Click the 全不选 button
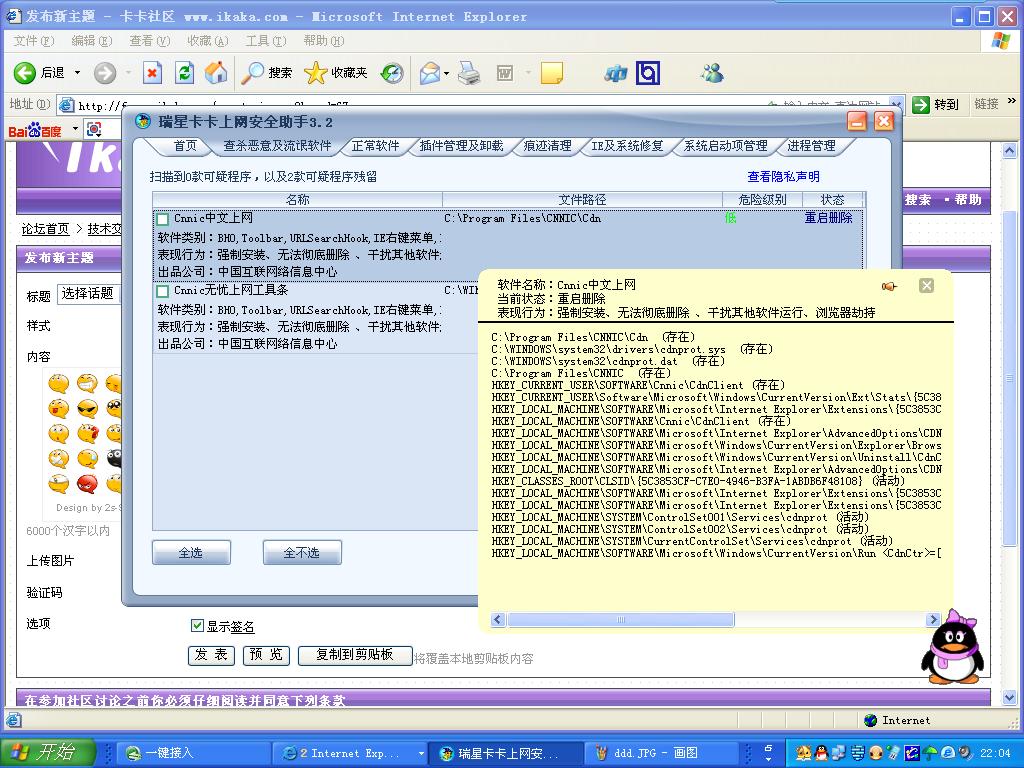1024x768 pixels. 302,552
